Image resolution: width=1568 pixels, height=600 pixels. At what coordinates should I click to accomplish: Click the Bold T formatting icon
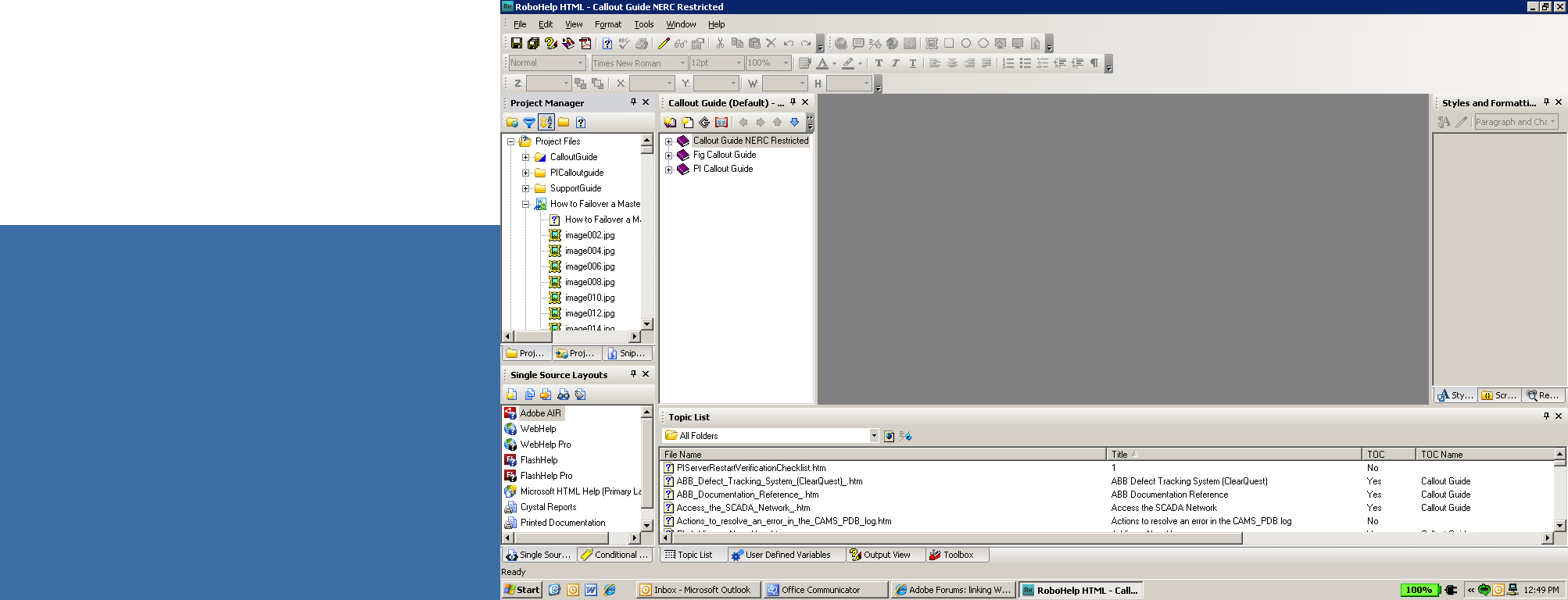pos(879,63)
